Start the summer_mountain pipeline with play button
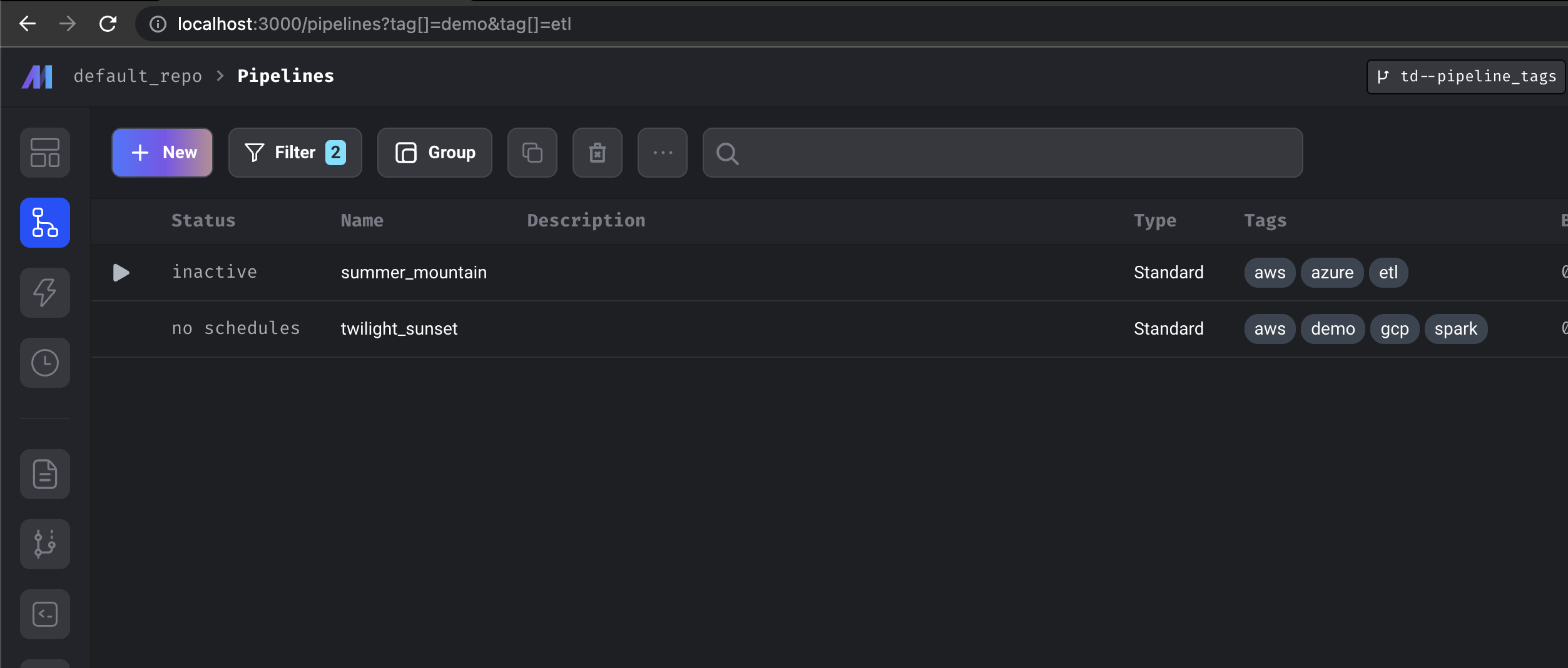Viewport: 1568px width, 668px height. (x=121, y=273)
